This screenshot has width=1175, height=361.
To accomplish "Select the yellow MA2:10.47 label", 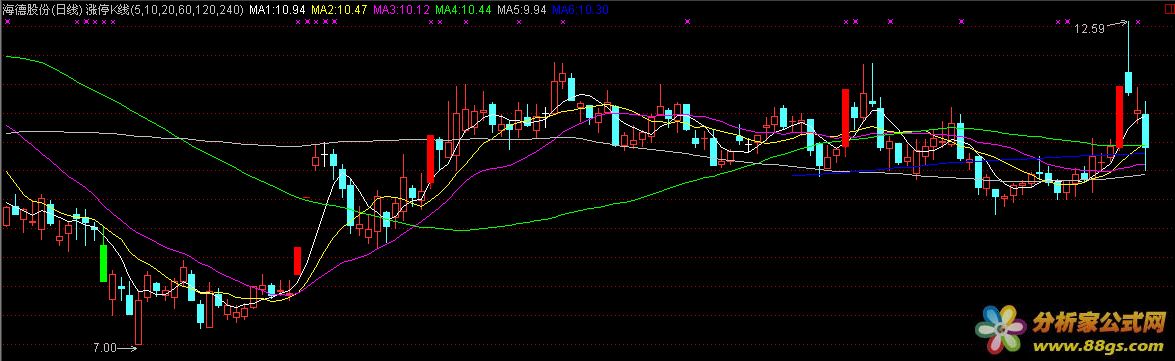I will click(339, 10).
